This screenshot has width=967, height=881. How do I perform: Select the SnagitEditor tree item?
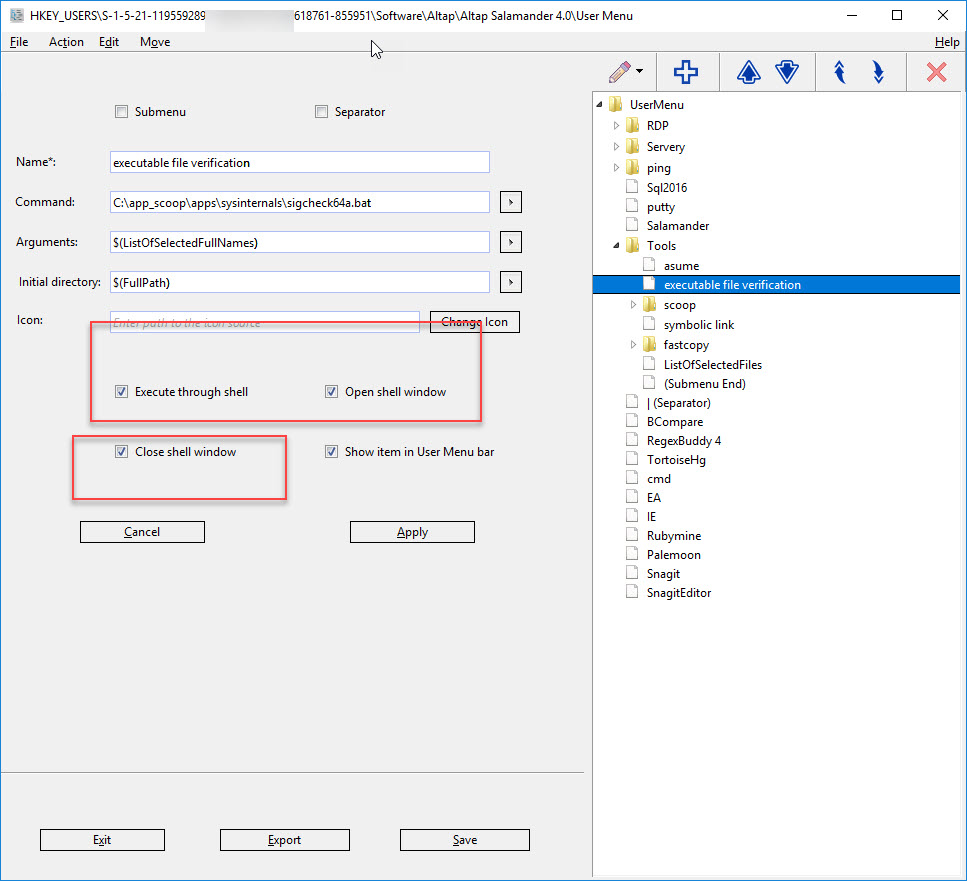[679, 593]
